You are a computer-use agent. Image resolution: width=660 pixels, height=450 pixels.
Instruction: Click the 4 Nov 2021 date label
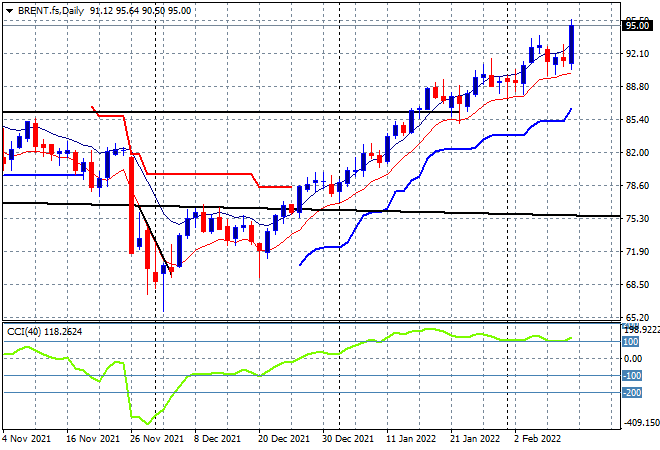[27, 439]
